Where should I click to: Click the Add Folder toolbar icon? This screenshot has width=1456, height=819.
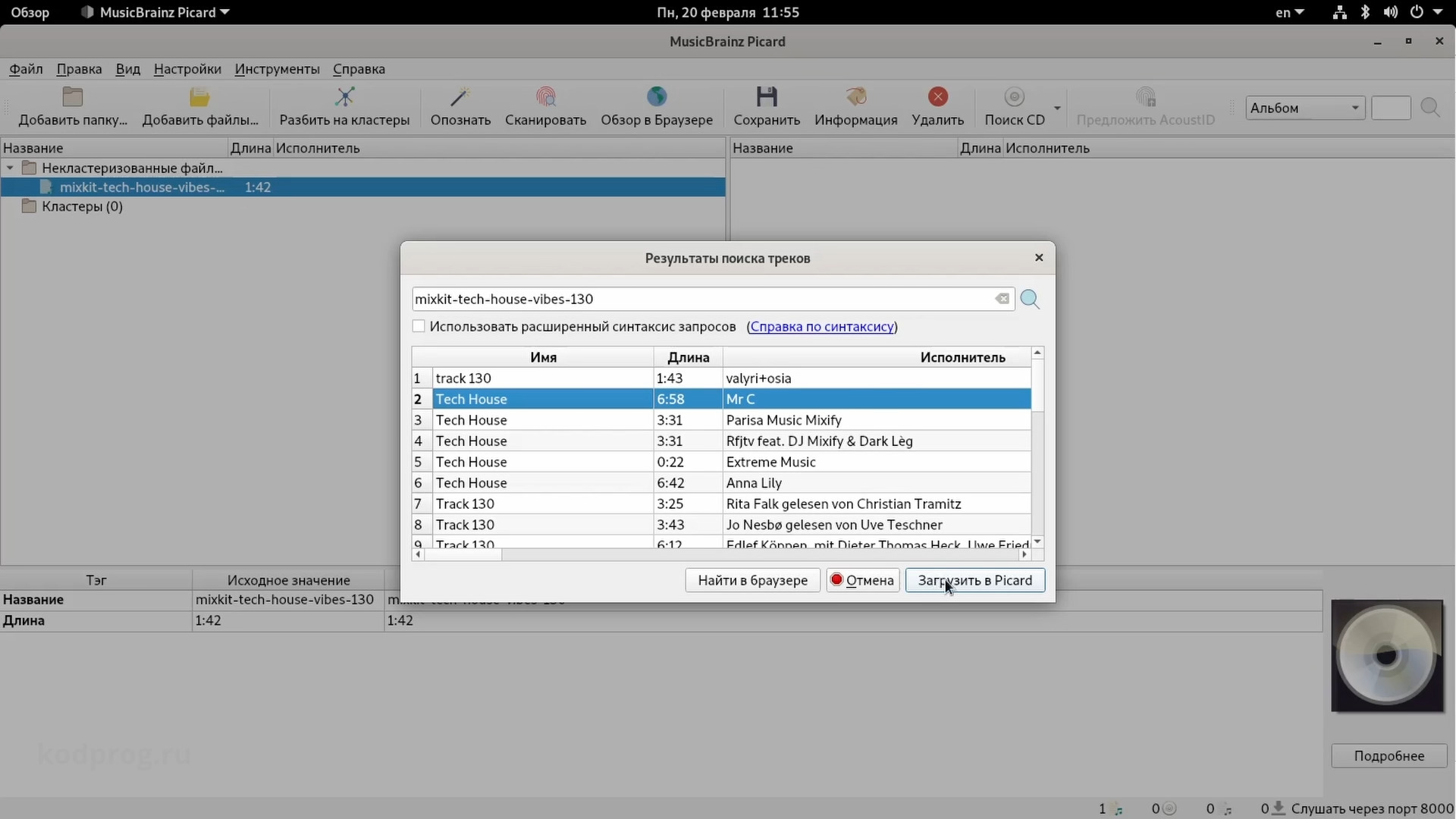click(73, 97)
